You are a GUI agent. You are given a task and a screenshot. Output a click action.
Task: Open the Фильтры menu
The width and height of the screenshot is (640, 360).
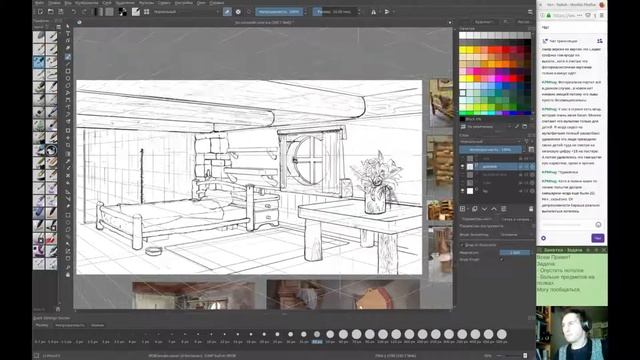[147, 3]
